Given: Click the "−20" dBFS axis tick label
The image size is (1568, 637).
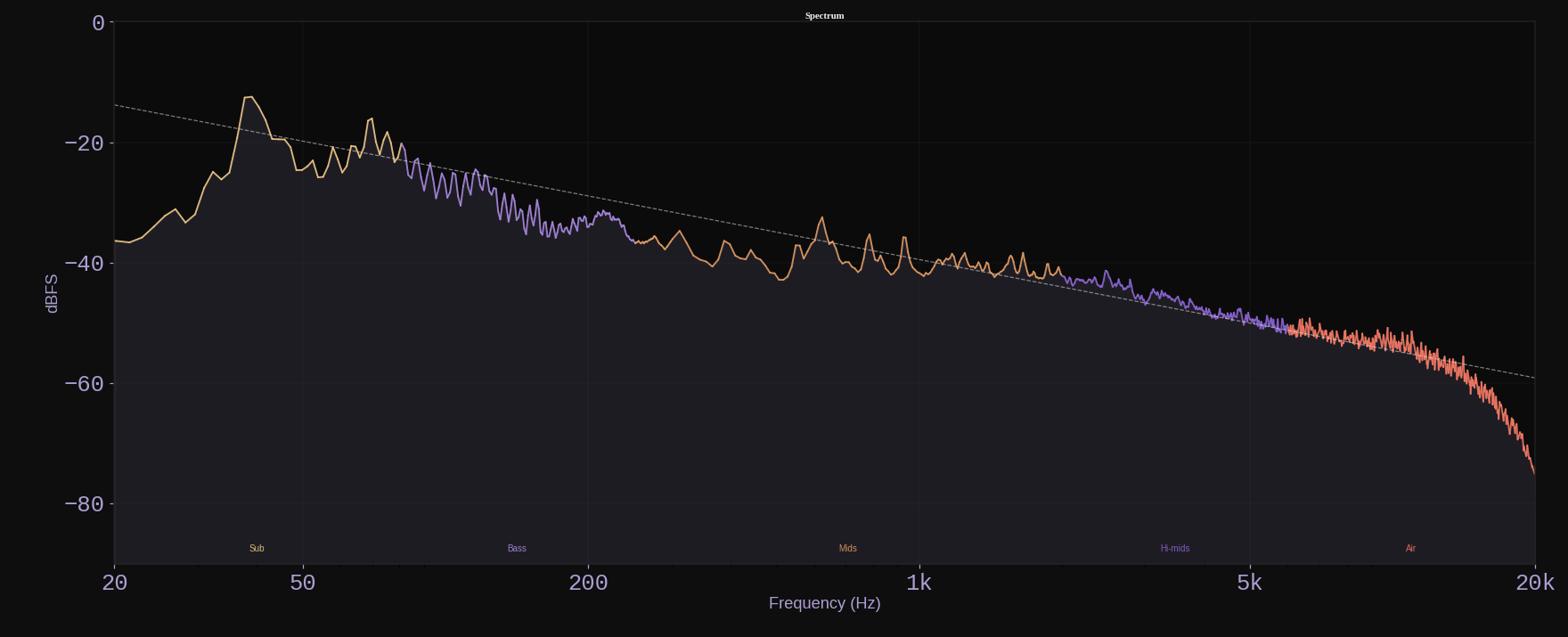Looking at the screenshot, I should click(x=84, y=143).
